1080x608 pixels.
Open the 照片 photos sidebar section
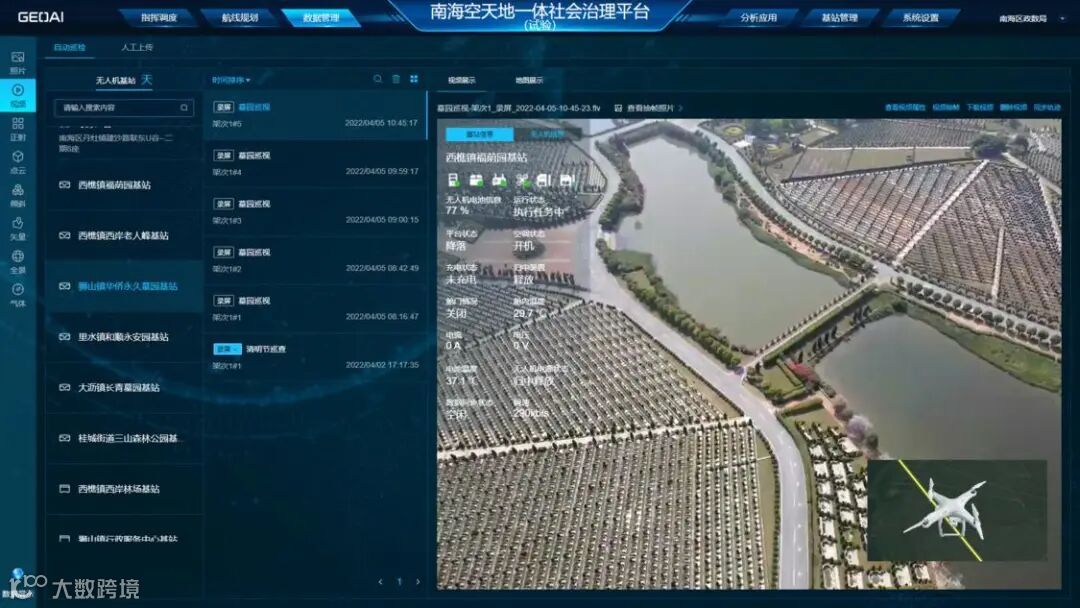click(18, 62)
